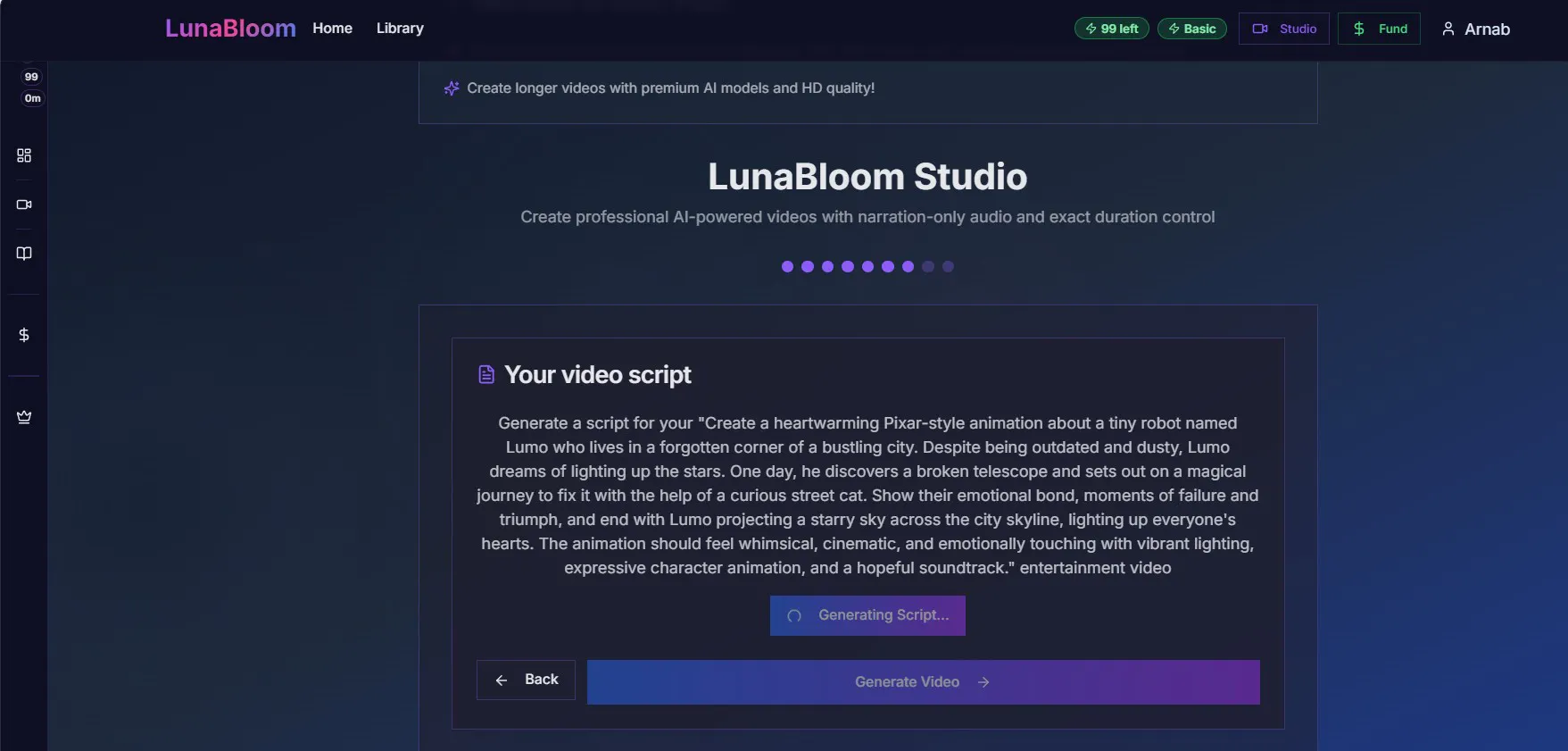
Task: Open the Studio button in header
Action: [x=1284, y=29]
